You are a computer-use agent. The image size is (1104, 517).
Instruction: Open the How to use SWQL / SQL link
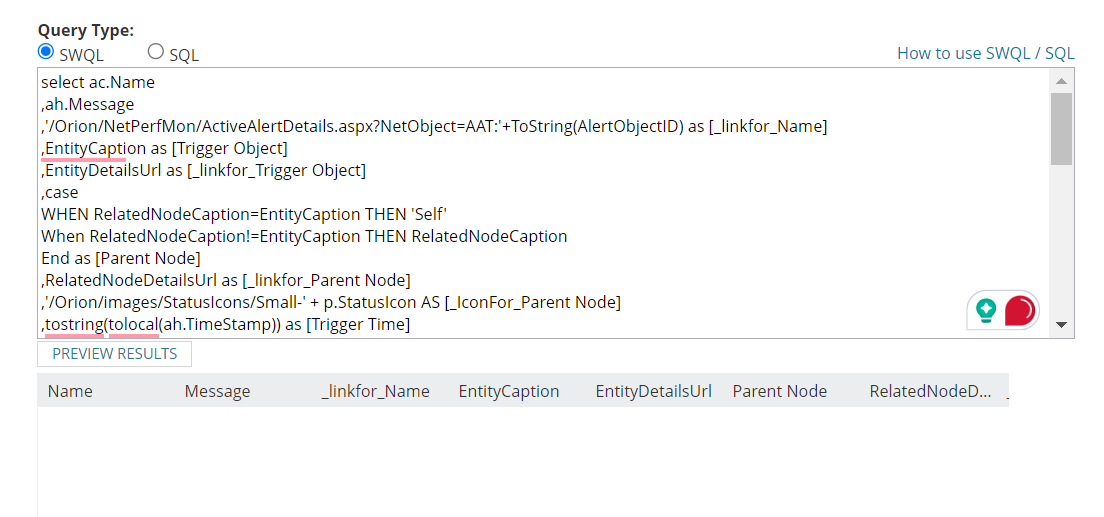[985, 54]
